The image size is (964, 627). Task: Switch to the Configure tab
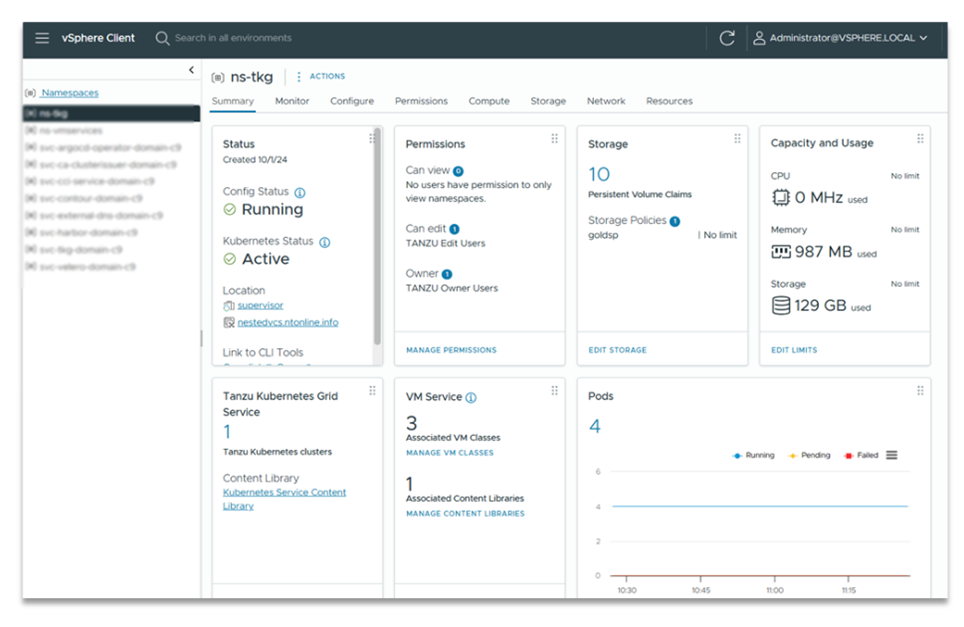[x=352, y=101]
